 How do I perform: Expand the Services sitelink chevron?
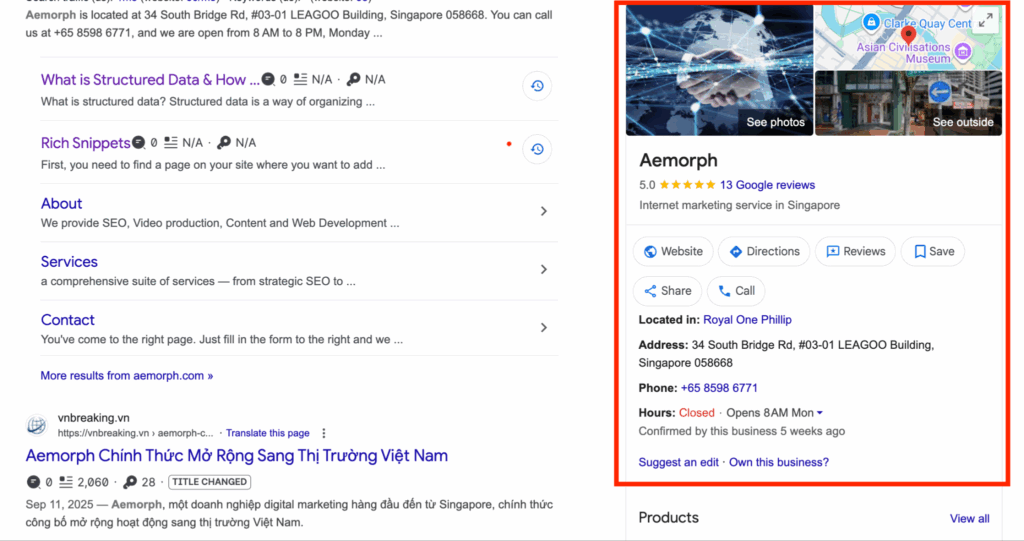543,269
